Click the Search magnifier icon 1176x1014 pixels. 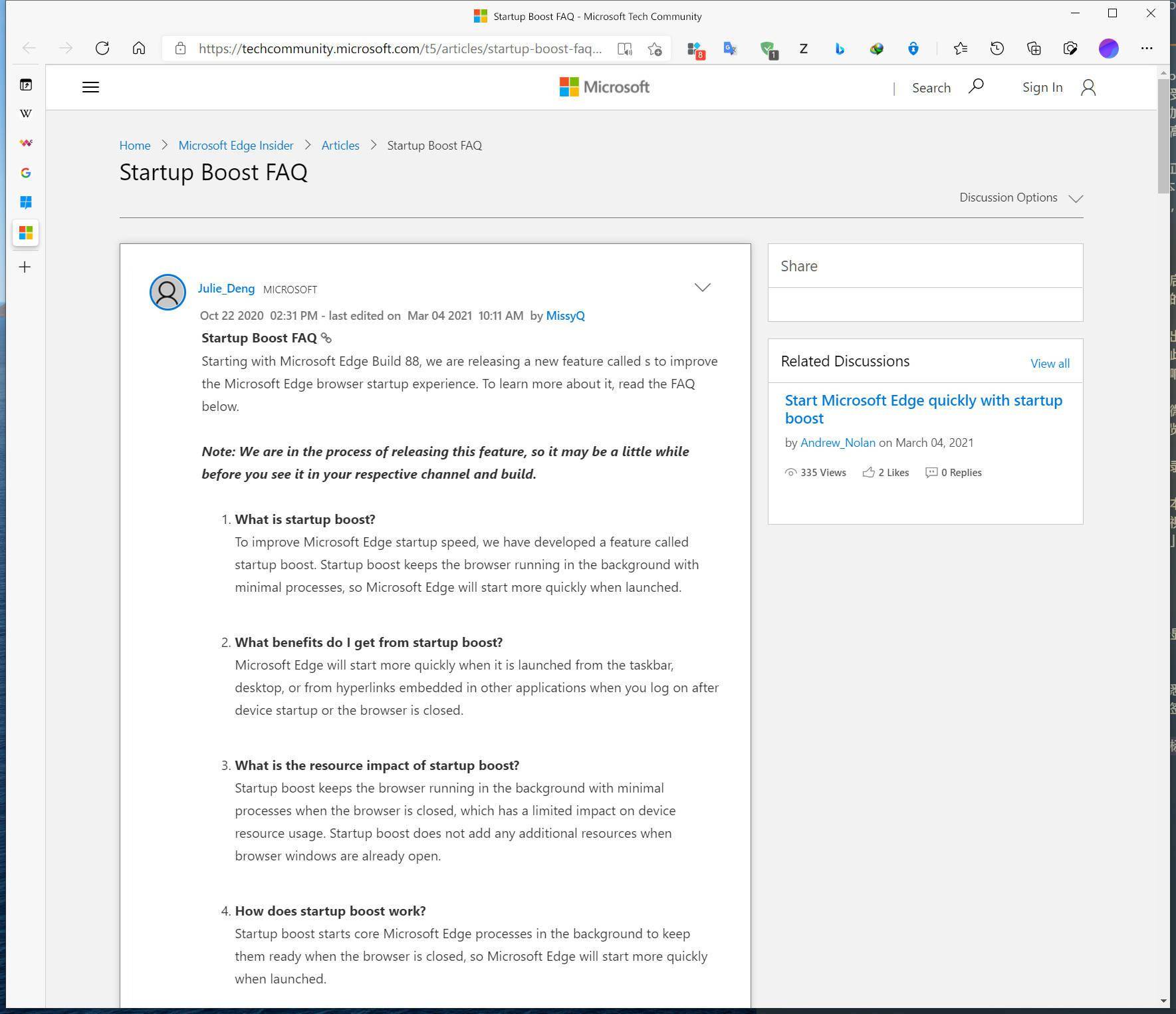(x=975, y=86)
